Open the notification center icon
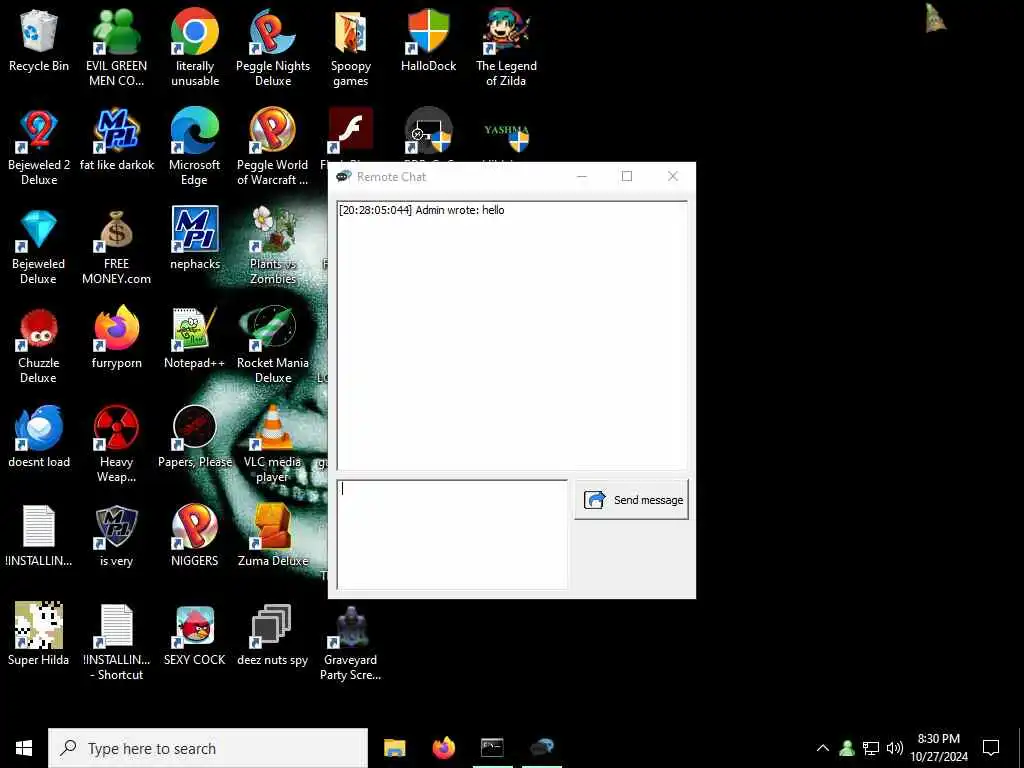 click(991, 748)
